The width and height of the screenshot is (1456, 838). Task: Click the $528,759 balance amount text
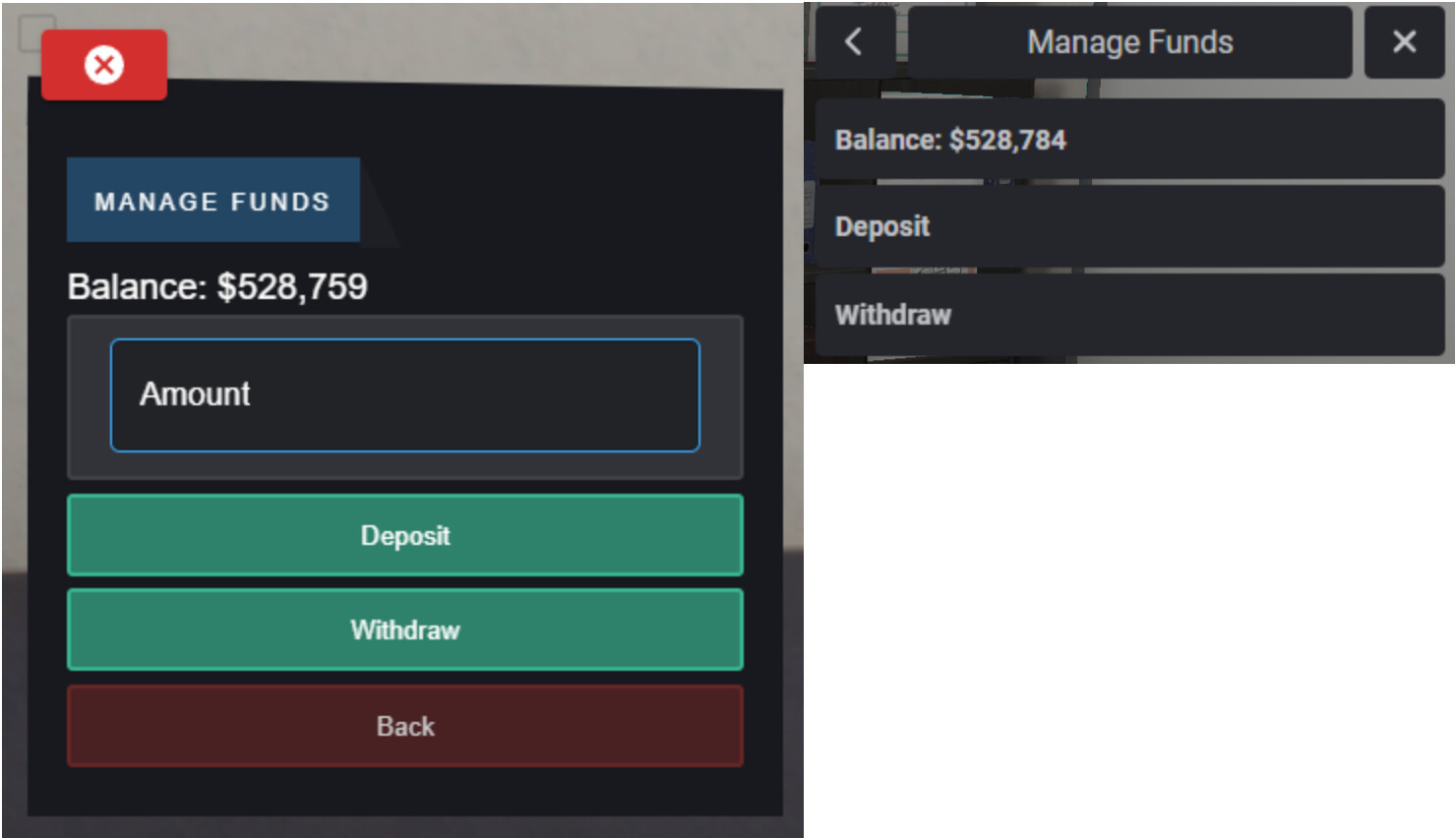292,286
